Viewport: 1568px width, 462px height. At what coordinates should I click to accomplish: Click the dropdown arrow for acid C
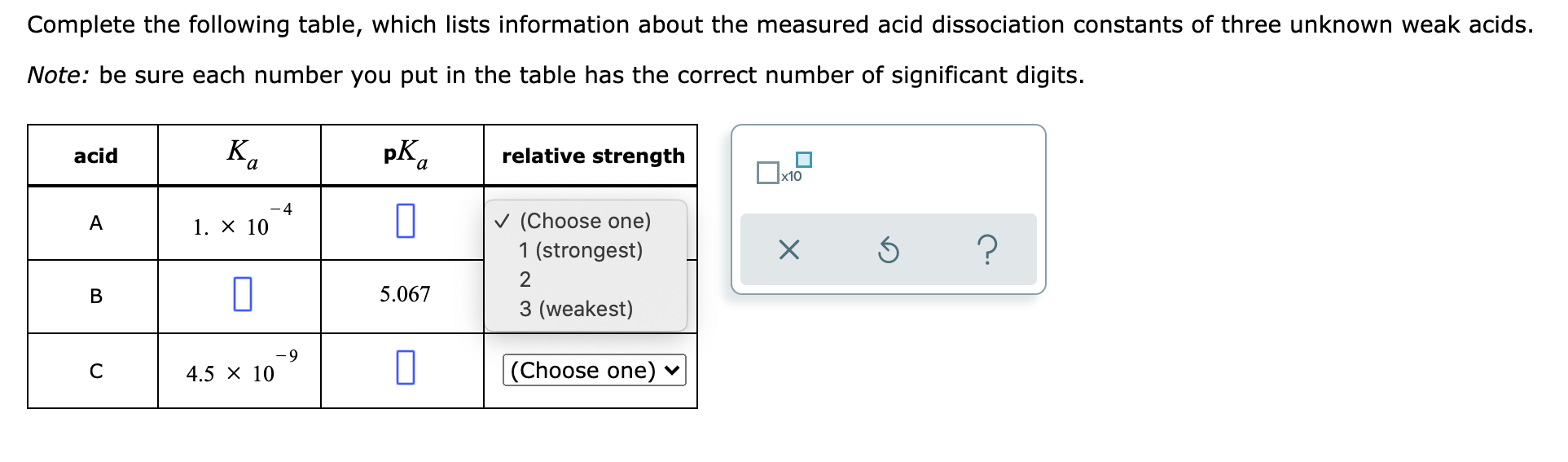pyautogui.click(x=672, y=371)
